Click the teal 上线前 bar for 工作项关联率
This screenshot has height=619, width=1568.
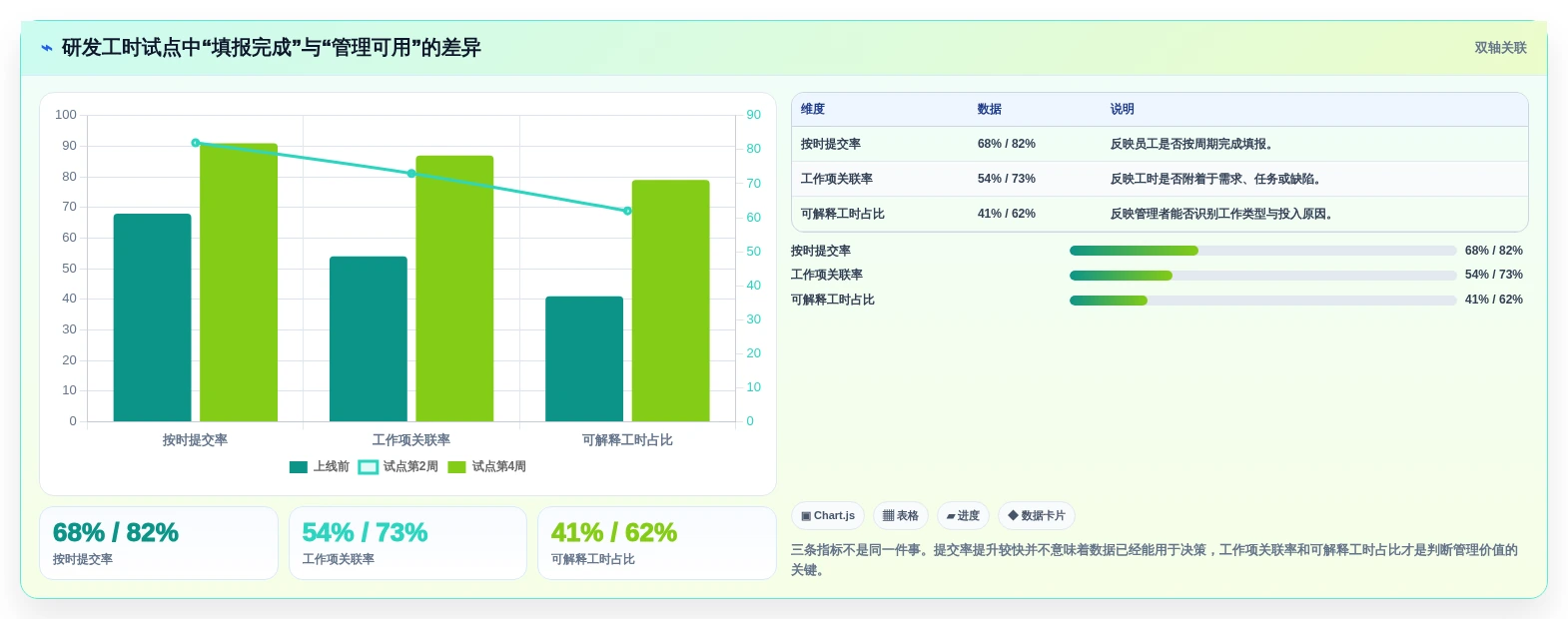coord(369,339)
